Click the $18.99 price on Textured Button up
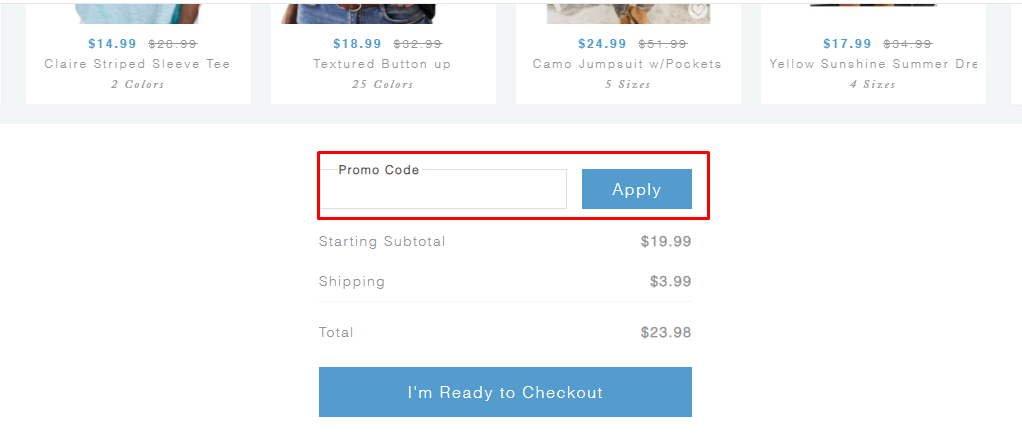The width and height of the screenshot is (1022, 441). coord(357,44)
